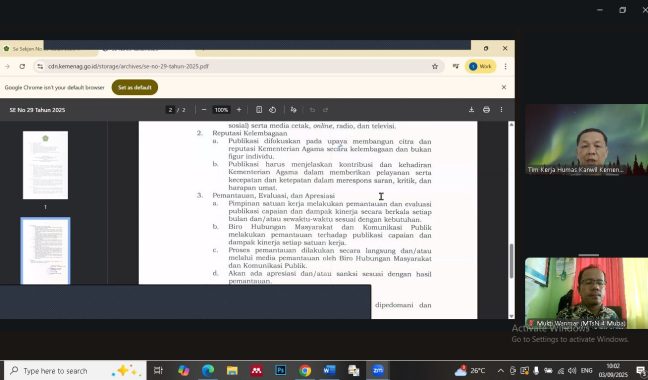Select the page 2 thumbnail
Viewport: 648px width, 380px height.
(45, 251)
